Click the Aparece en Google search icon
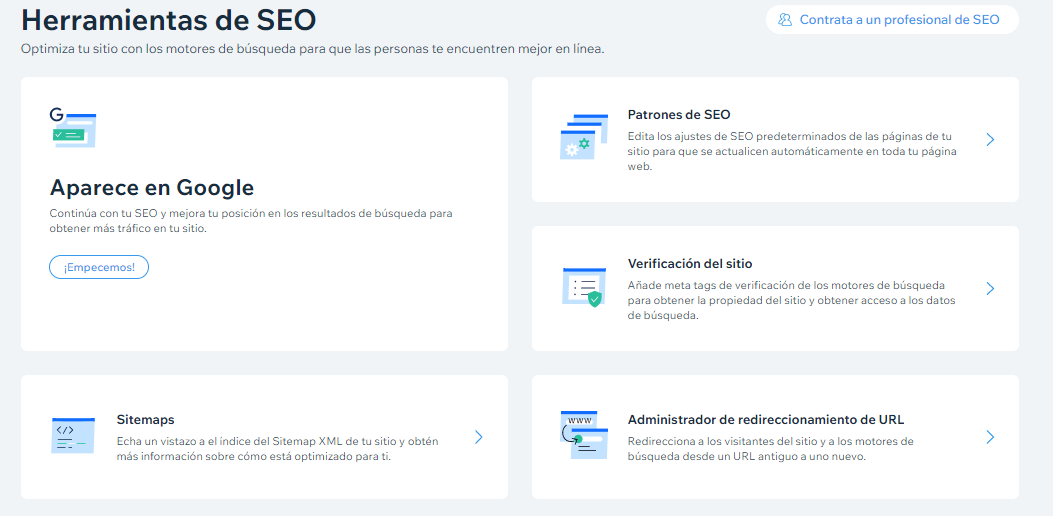The image size is (1053, 516). coord(73,130)
